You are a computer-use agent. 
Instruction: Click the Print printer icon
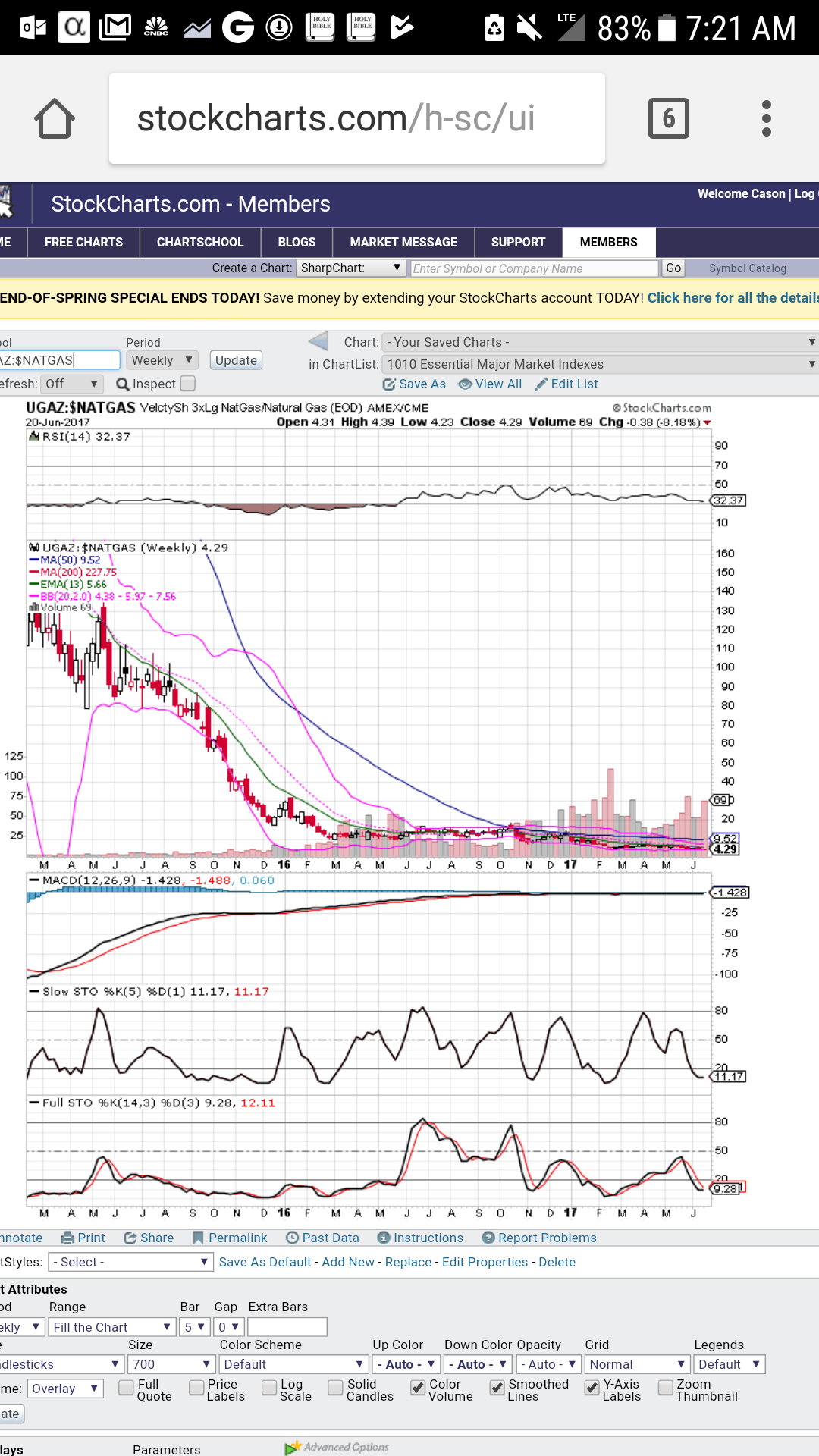[x=68, y=1238]
